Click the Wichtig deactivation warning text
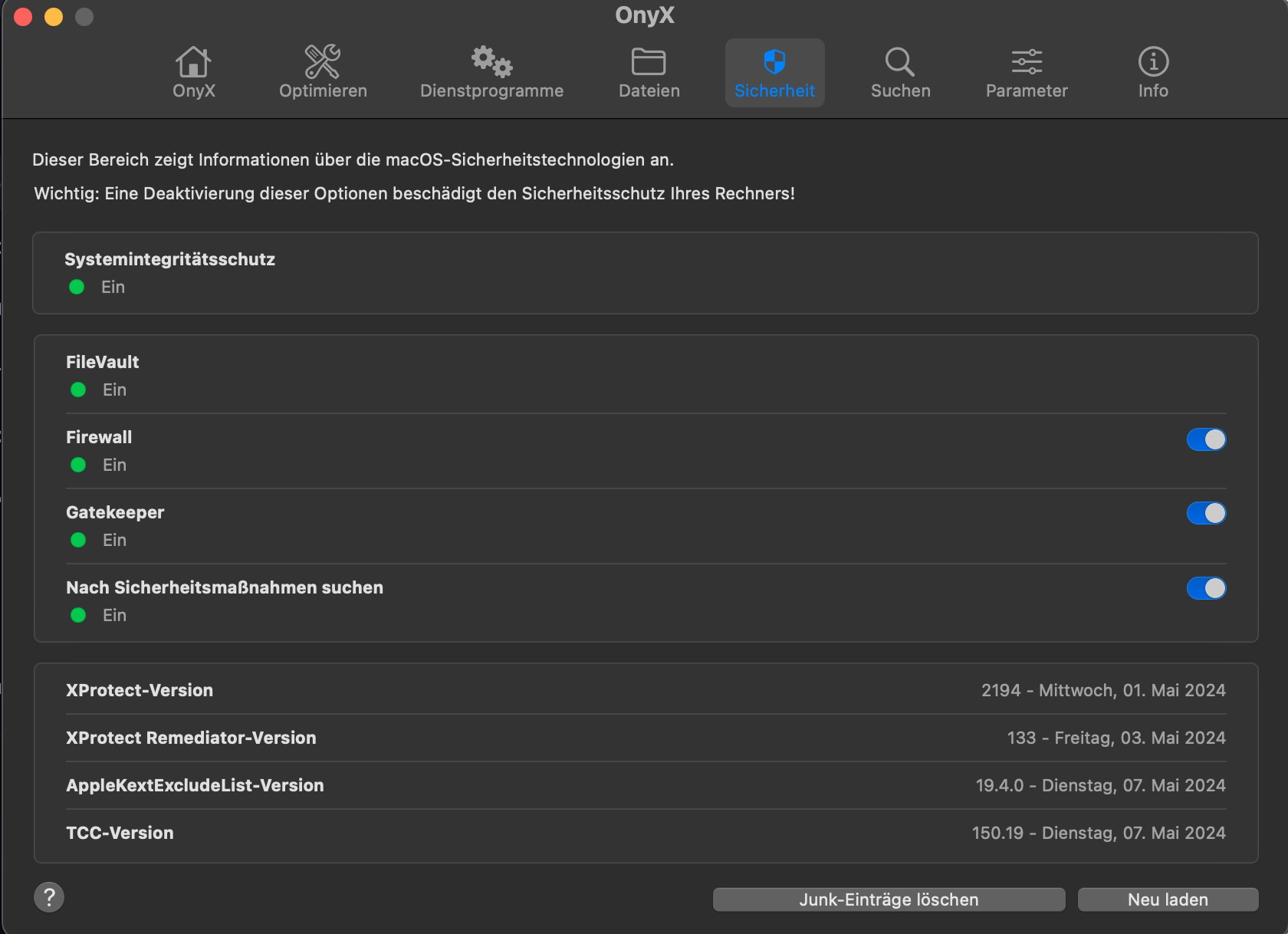Image resolution: width=1288 pixels, height=934 pixels. pyautogui.click(x=414, y=193)
